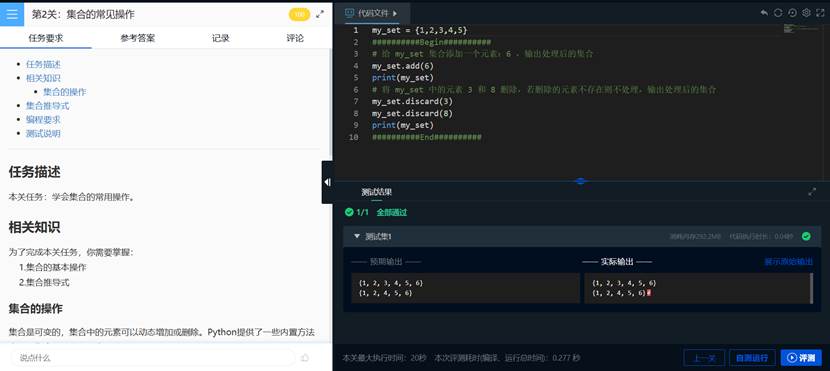Click the code file icon in the editor tab

(x=350, y=13)
